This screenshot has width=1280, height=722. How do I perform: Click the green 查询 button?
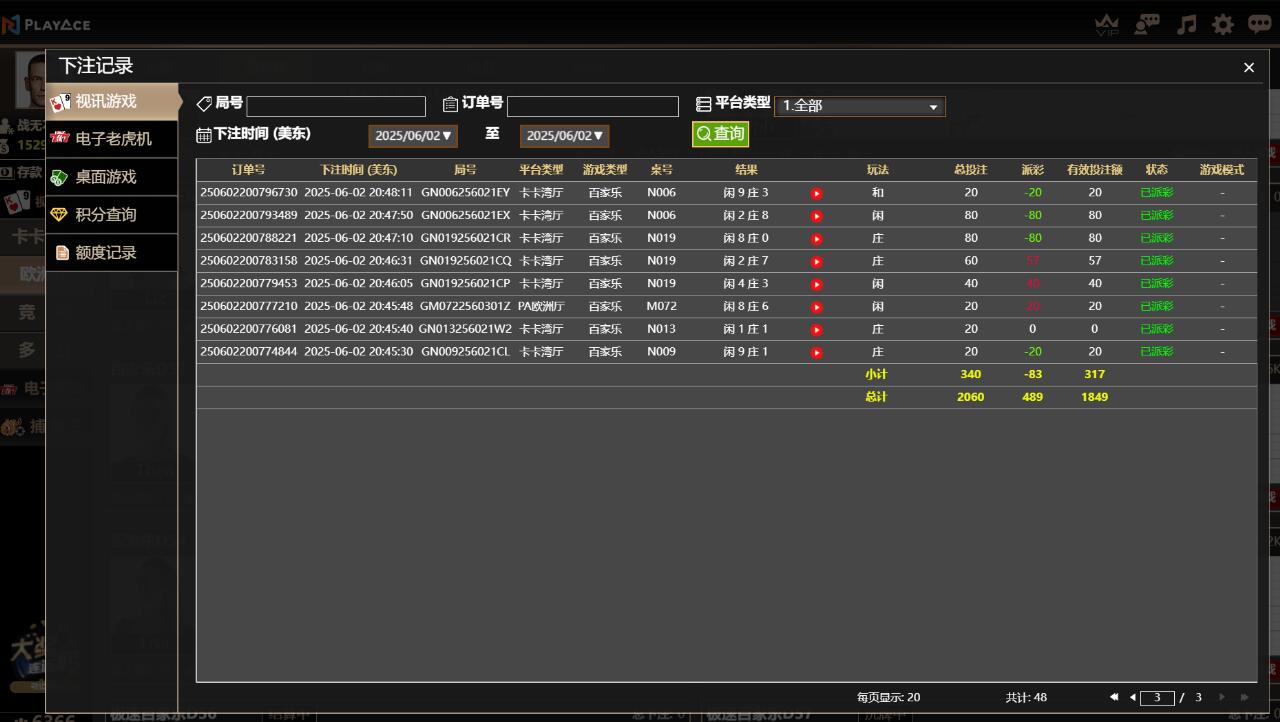[720, 134]
